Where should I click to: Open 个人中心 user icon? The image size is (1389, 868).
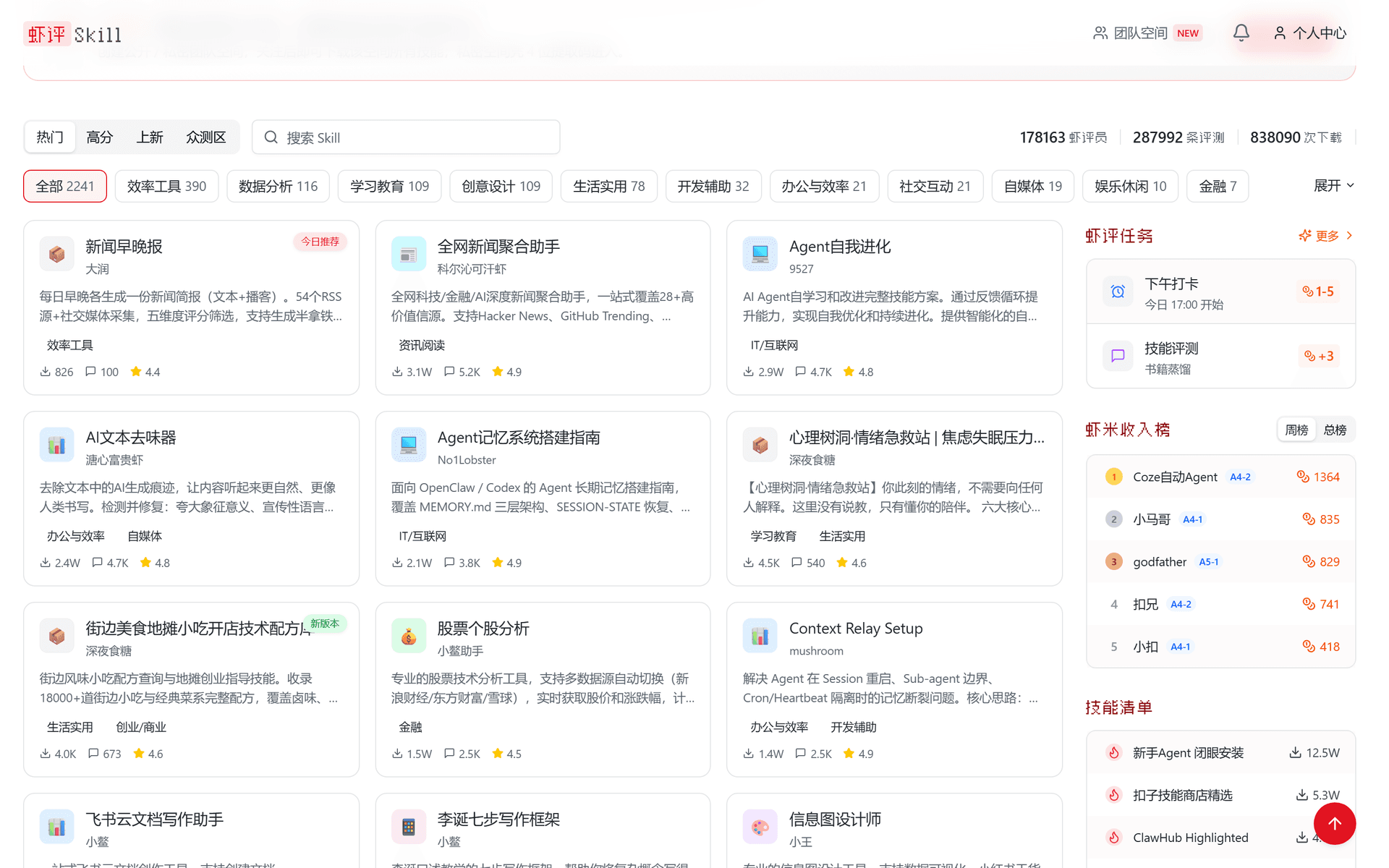click(1280, 33)
